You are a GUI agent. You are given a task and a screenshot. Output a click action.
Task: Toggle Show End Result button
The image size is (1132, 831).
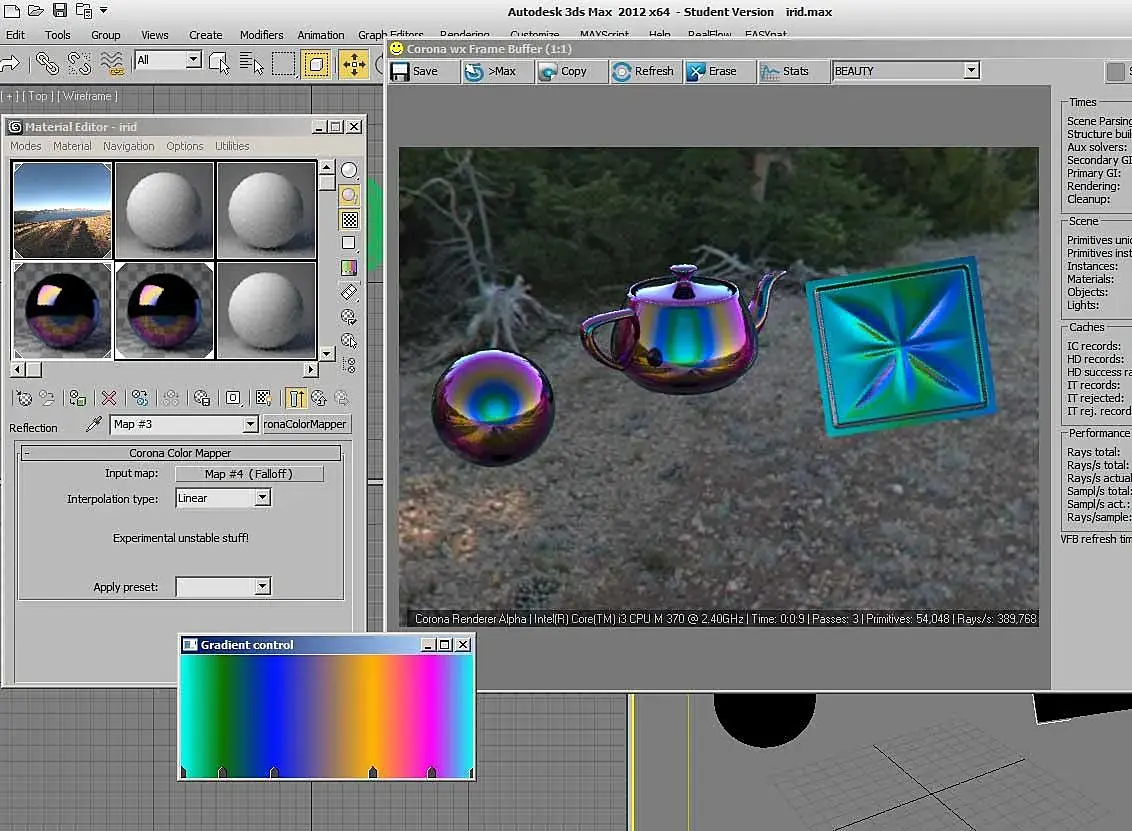point(296,398)
